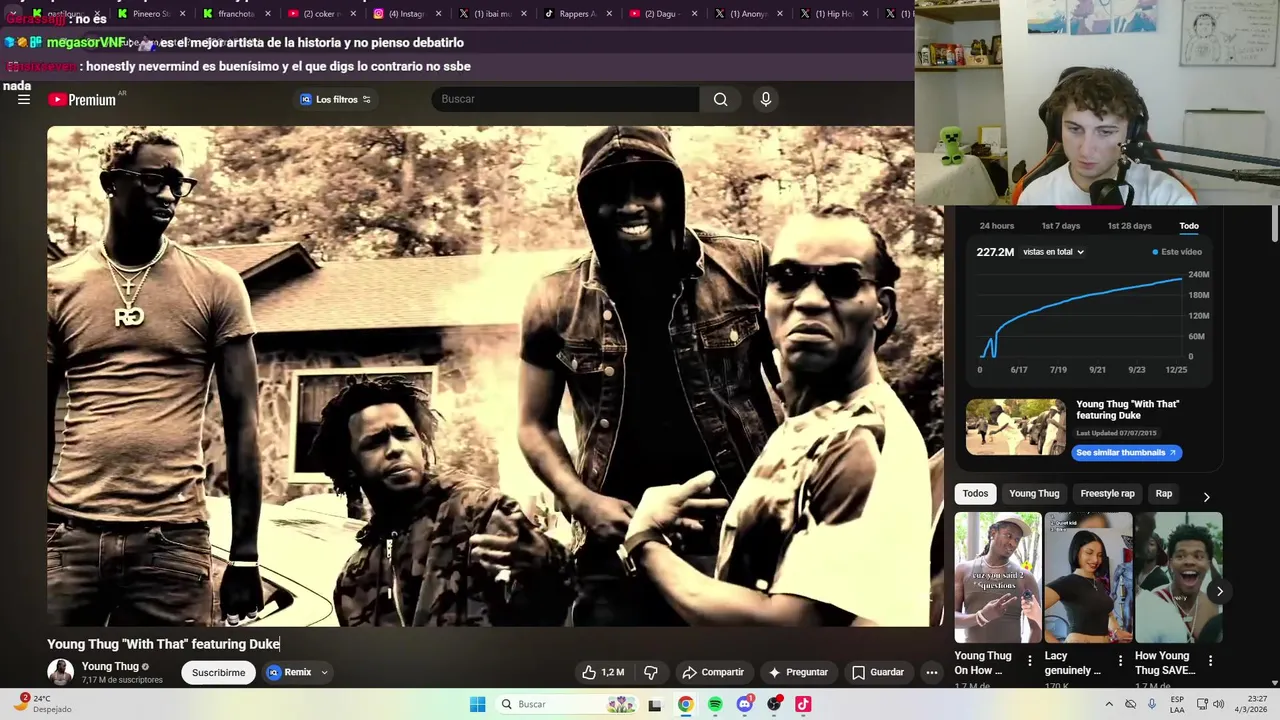Screen dimensions: 1280x720
Task: Click the Remix button
Action: click(290, 672)
